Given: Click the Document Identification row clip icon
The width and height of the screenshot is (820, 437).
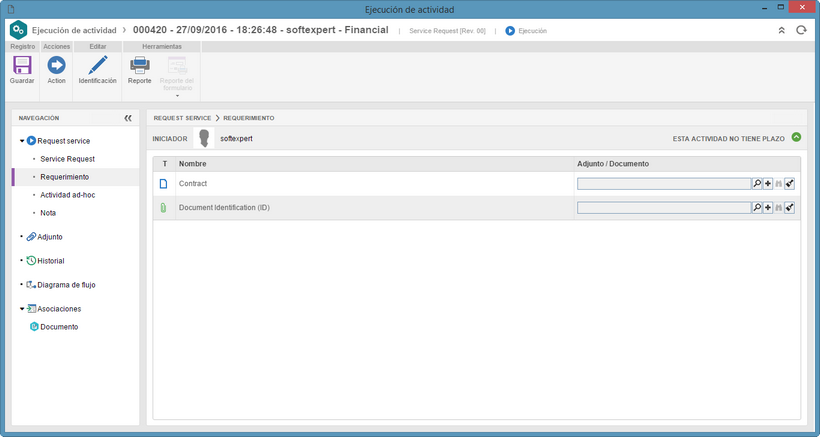Looking at the screenshot, I should [163, 208].
